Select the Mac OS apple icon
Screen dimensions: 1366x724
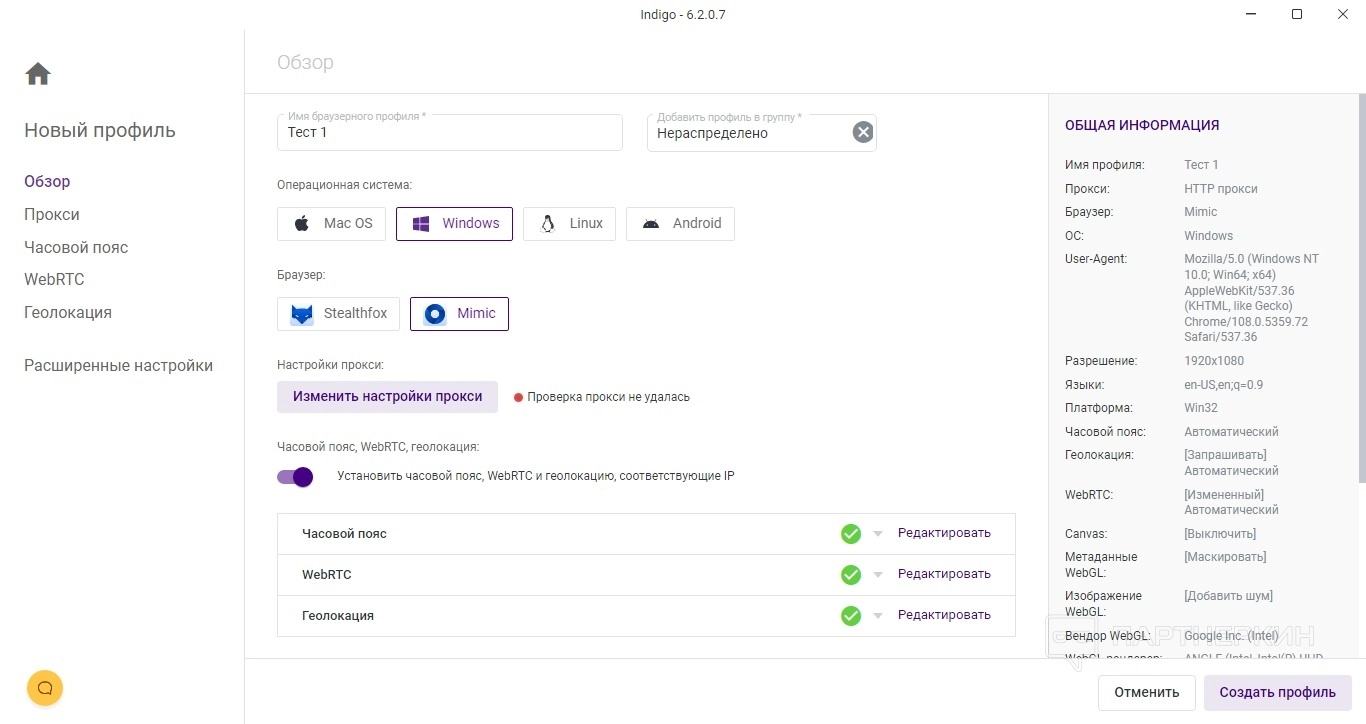click(x=302, y=224)
